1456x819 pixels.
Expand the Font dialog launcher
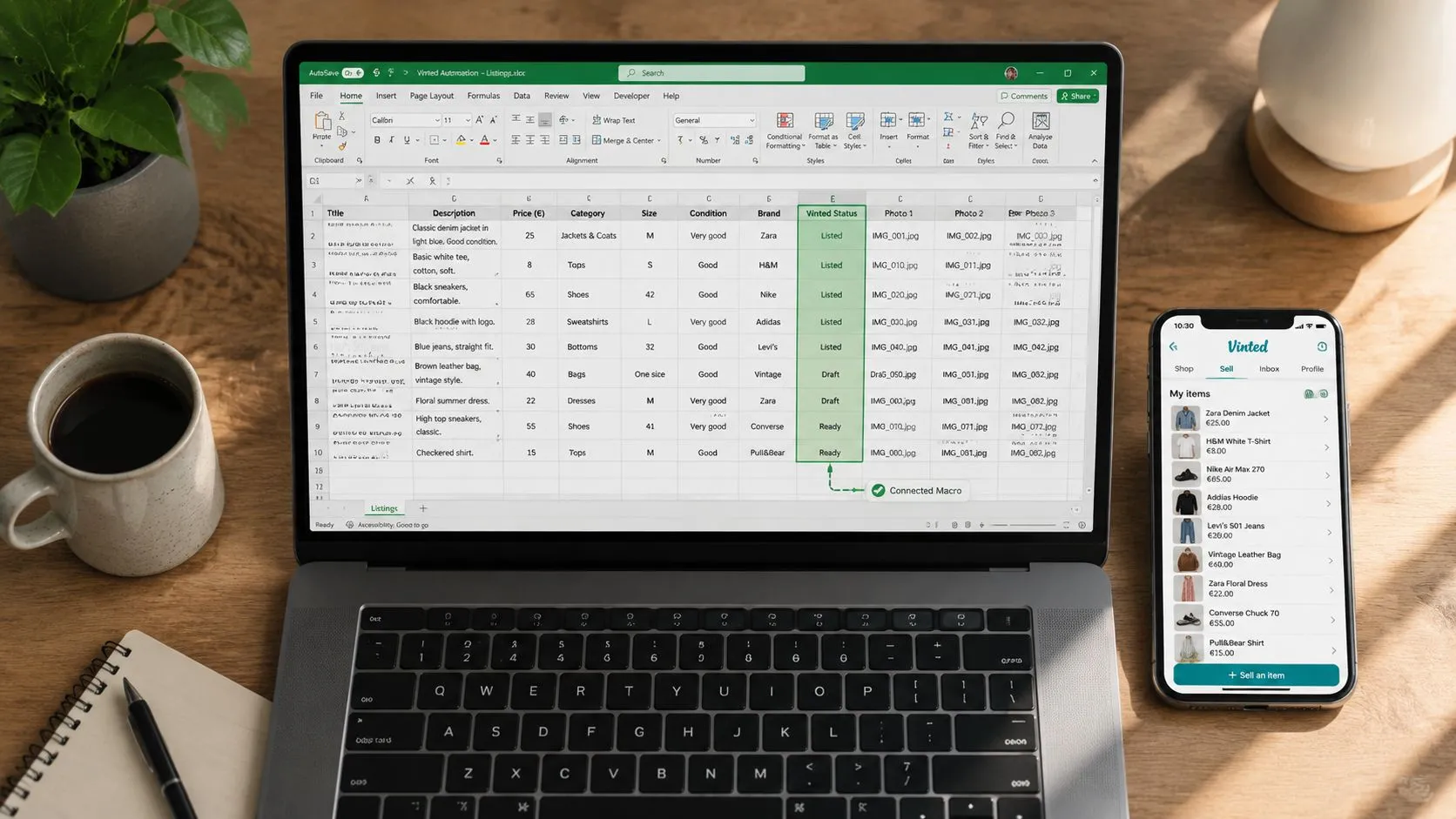point(499,161)
